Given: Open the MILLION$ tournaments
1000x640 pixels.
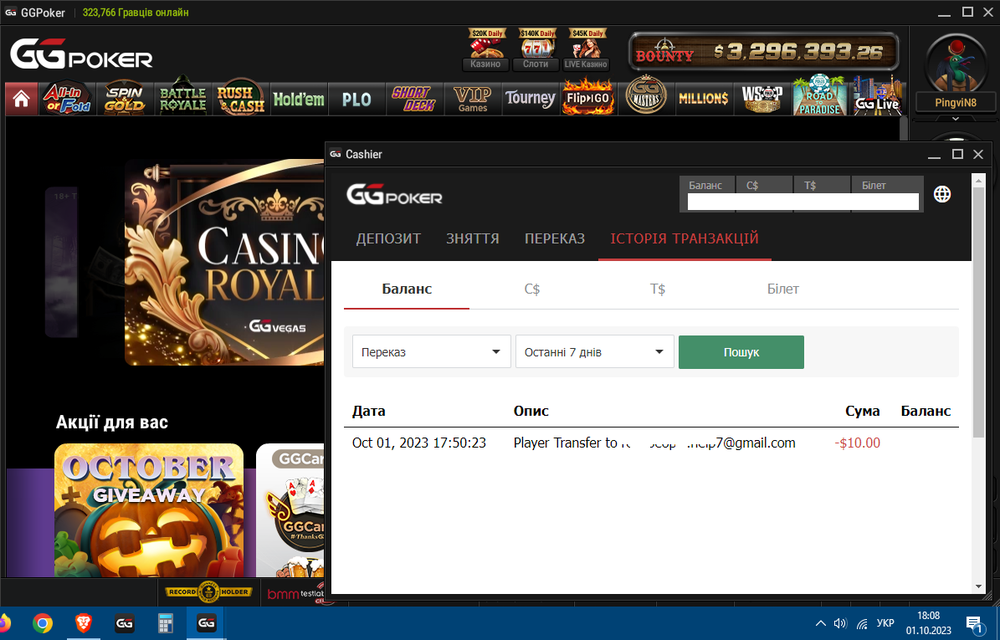Looking at the screenshot, I should [x=704, y=99].
